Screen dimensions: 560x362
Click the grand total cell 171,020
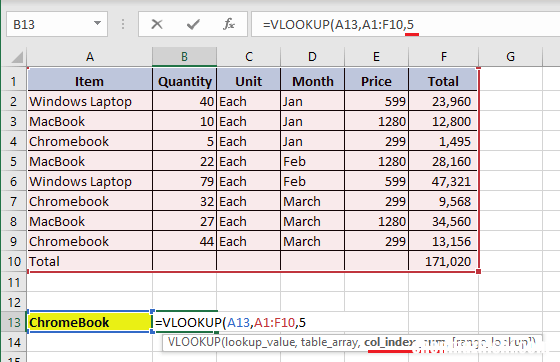pos(443,261)
